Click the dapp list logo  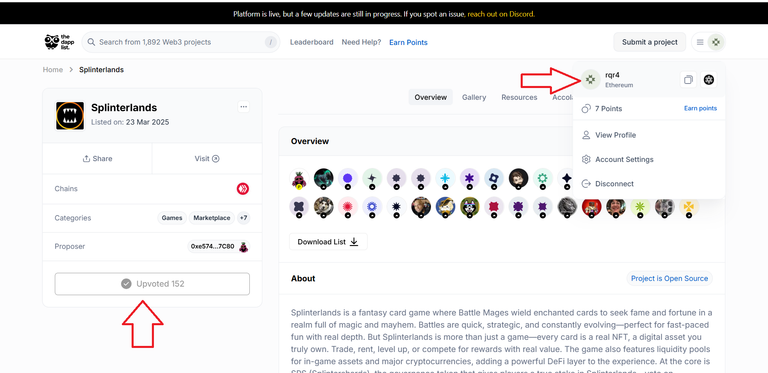59,42
